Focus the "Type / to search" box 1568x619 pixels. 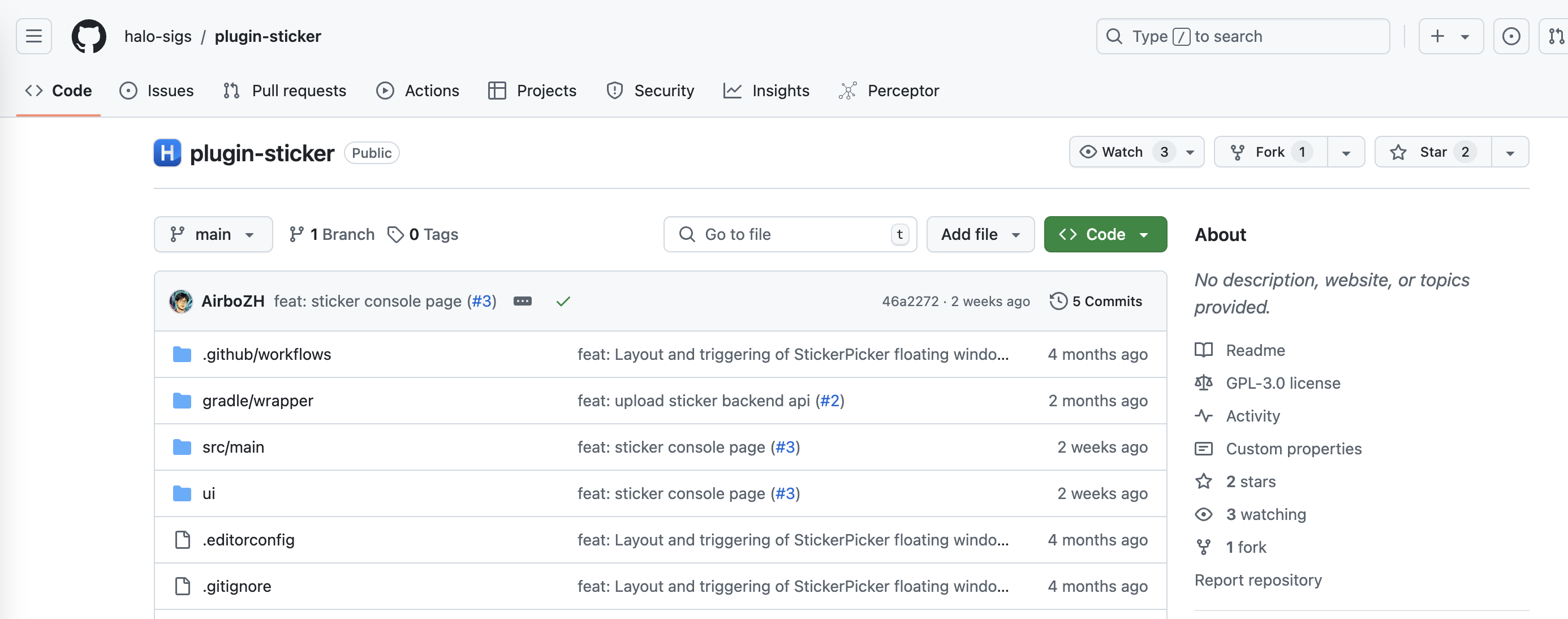pos(1242,37)
